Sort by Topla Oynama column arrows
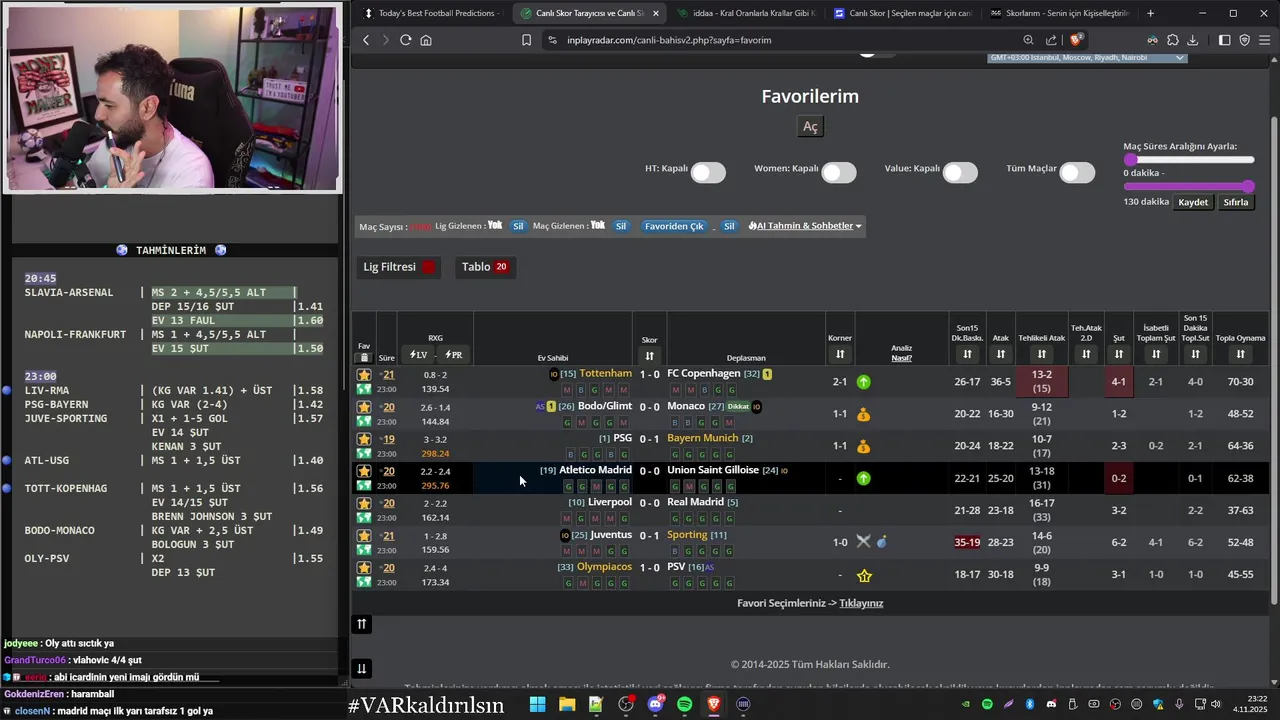1280x720 pixels. click(x=1240, y=354)
